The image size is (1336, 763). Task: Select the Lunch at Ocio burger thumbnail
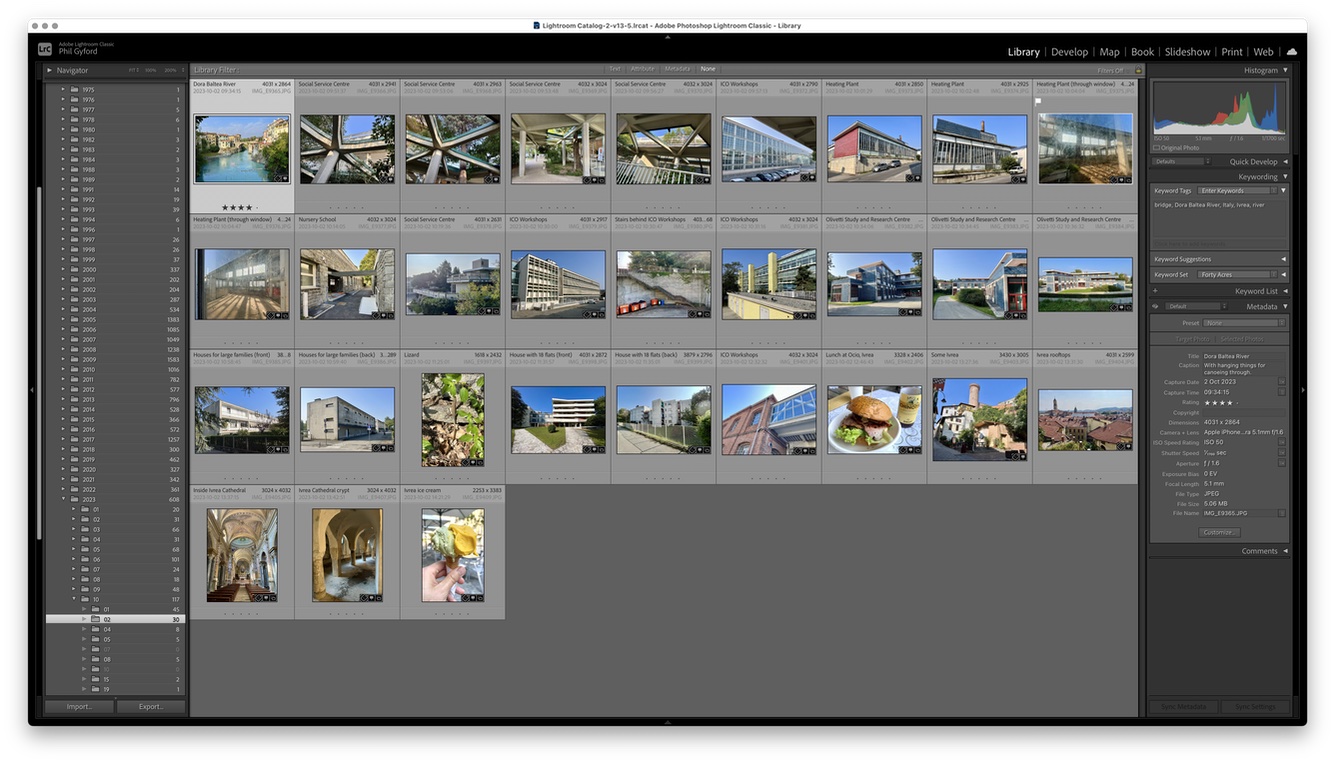tap(874, 420)
